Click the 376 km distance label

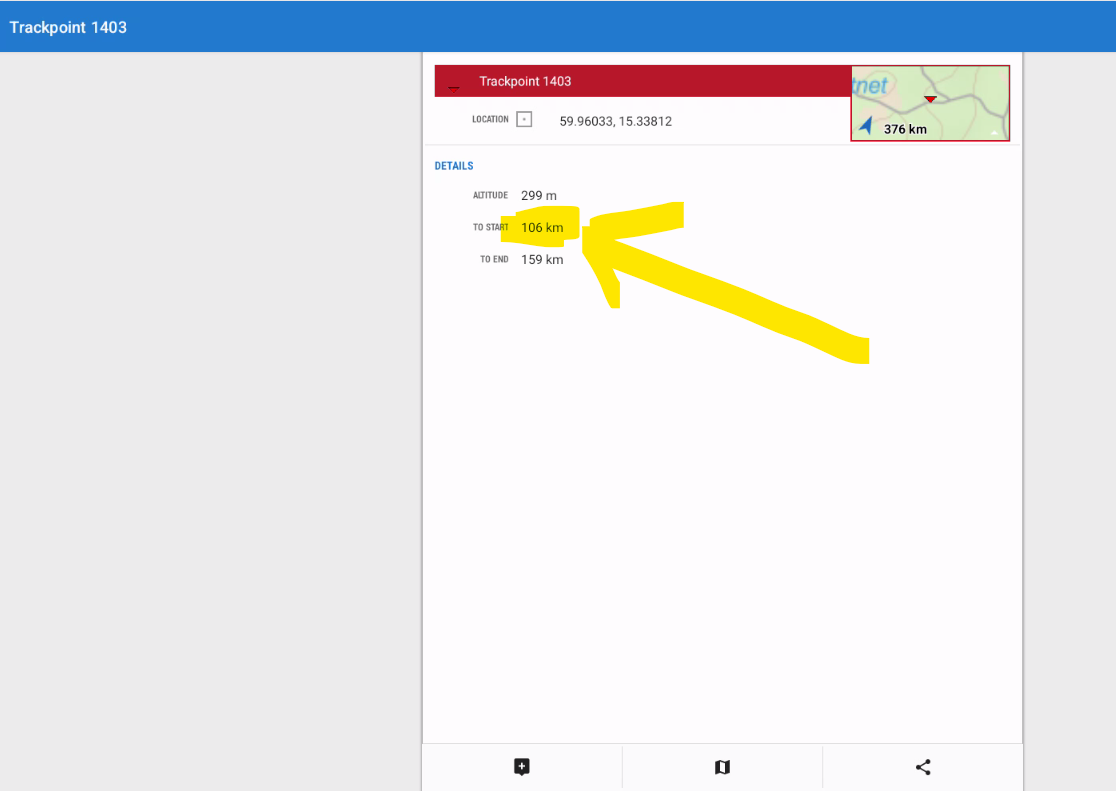pos(905,129)
